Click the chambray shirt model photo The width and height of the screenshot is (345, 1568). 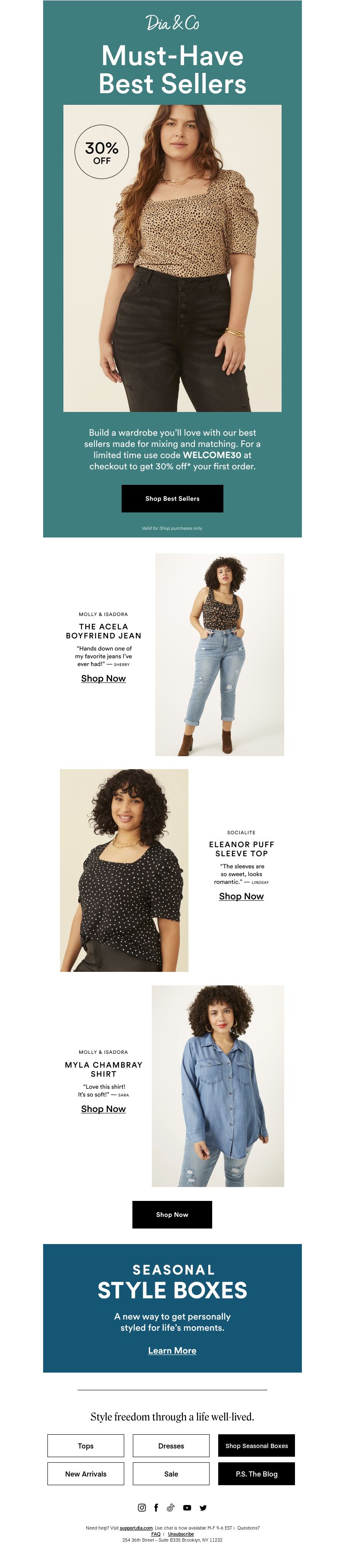click(218, 1086)
